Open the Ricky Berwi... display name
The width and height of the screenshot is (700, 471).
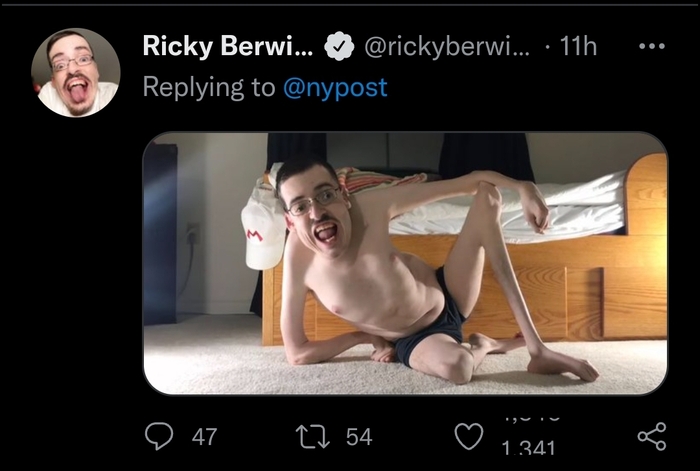228,46
